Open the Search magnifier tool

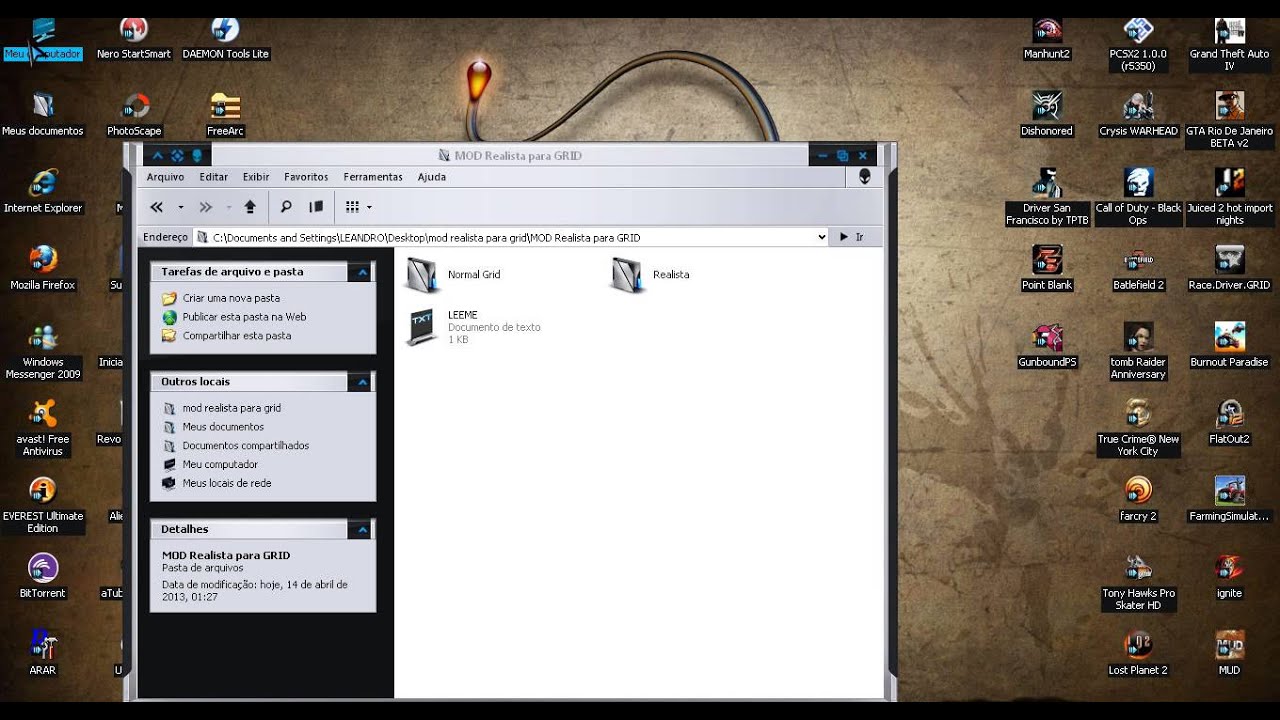[x=286, y=207]
